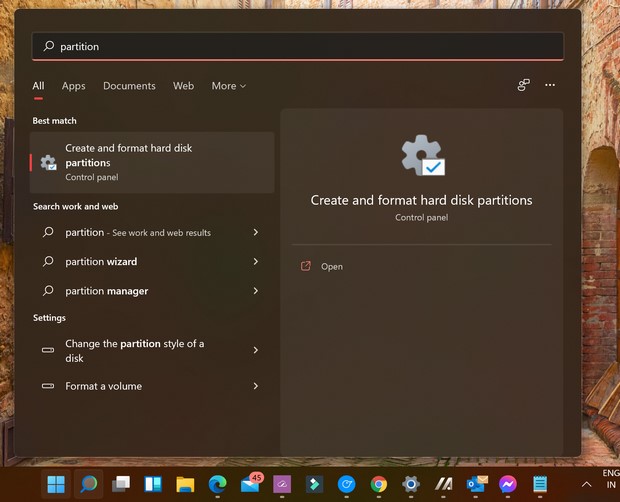Expand the More filter dropdown

[x=228, y=86]
